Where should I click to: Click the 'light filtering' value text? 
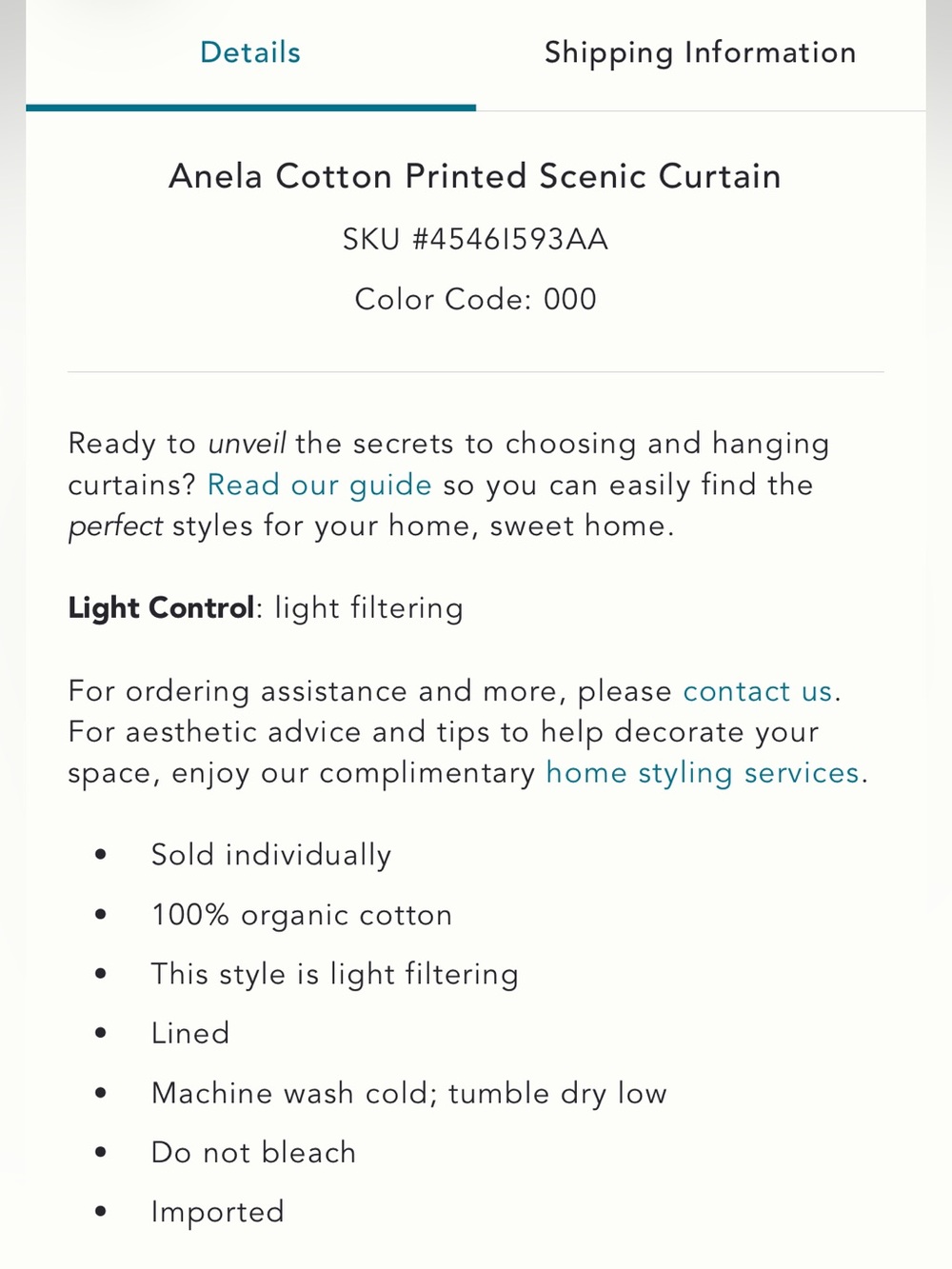[369, 608]
